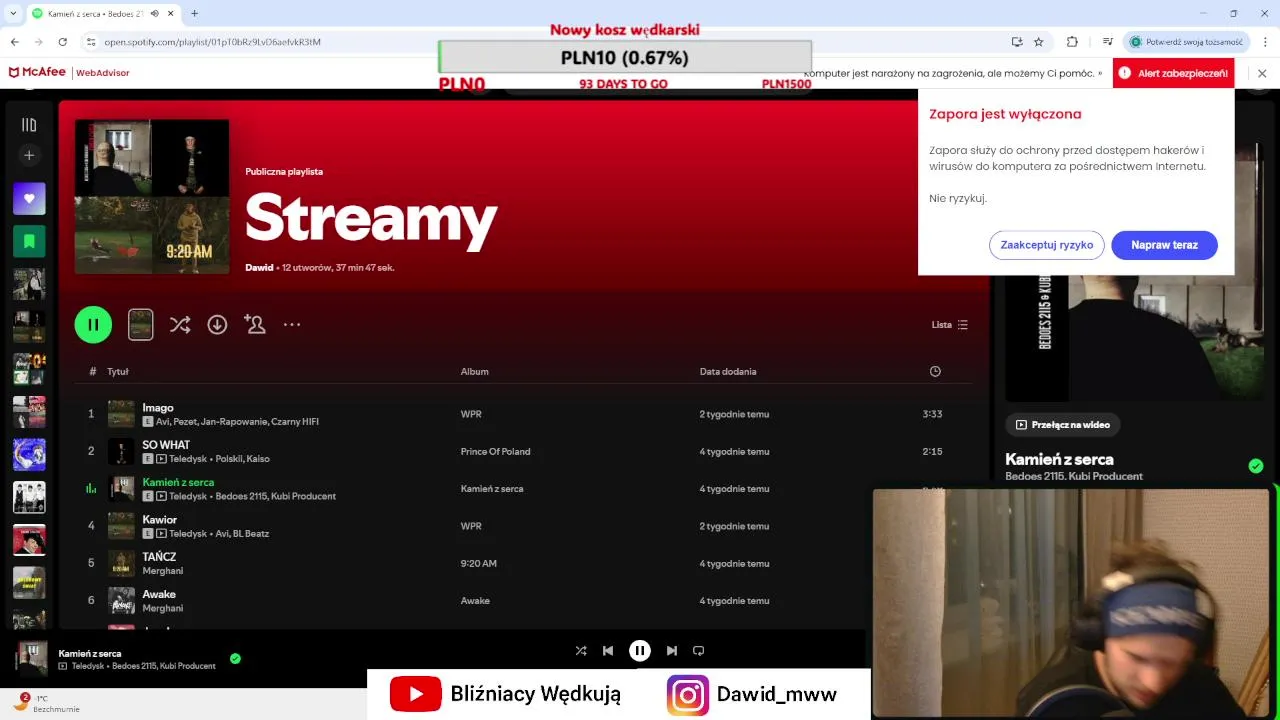Select the track TAŃCZ
Screen dimensions: 1280x720
click(159, 557)
